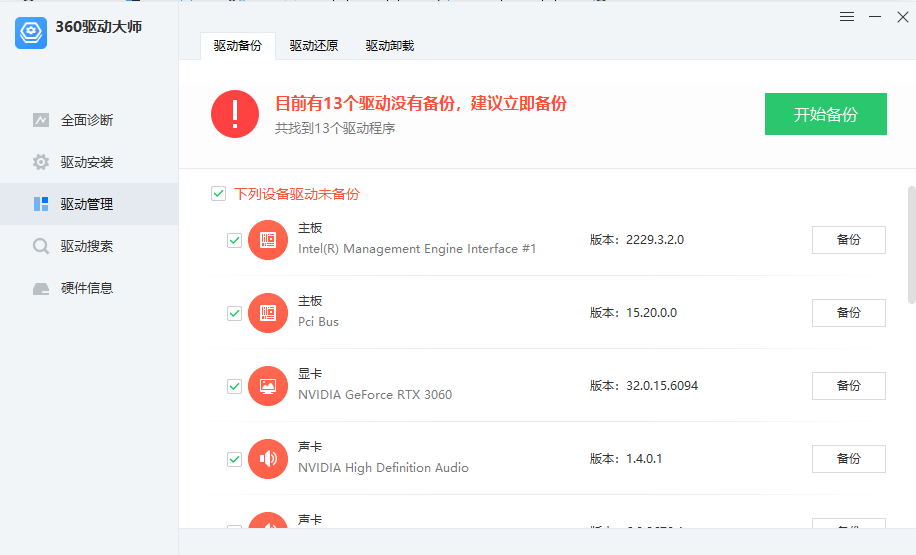
Task: Uncheck the Pci Bus driver checkbox
Action: 235,313
